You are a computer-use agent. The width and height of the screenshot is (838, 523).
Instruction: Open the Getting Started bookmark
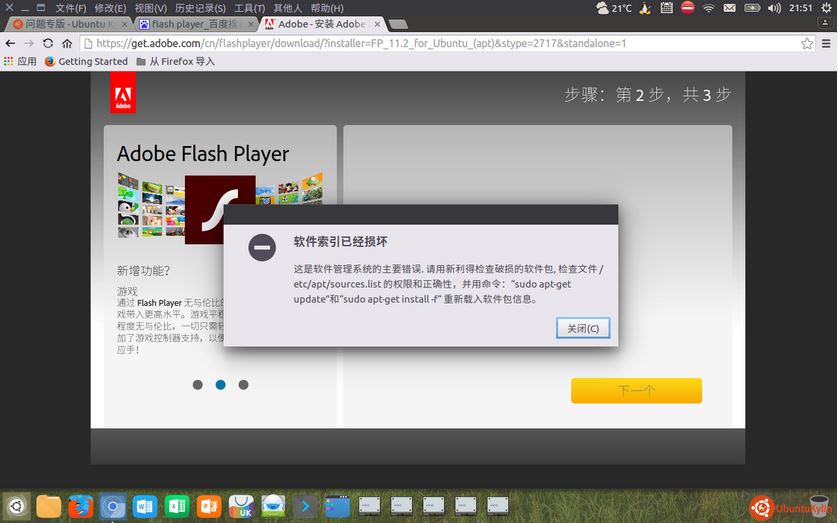[x=86, y=61]
